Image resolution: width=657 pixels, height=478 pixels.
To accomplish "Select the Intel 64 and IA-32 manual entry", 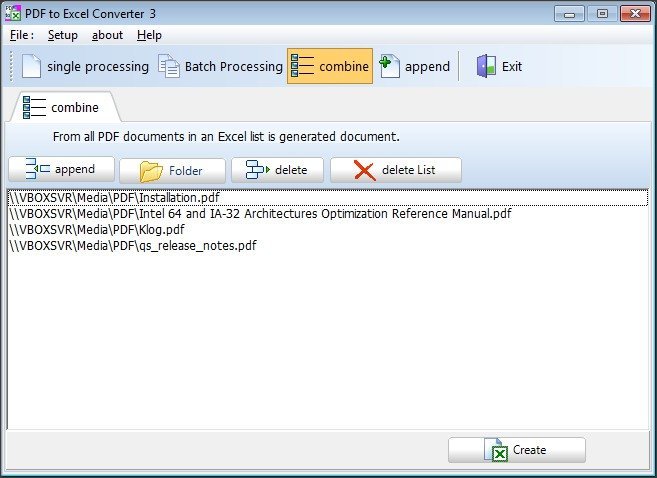I will [x=328, y=214].
